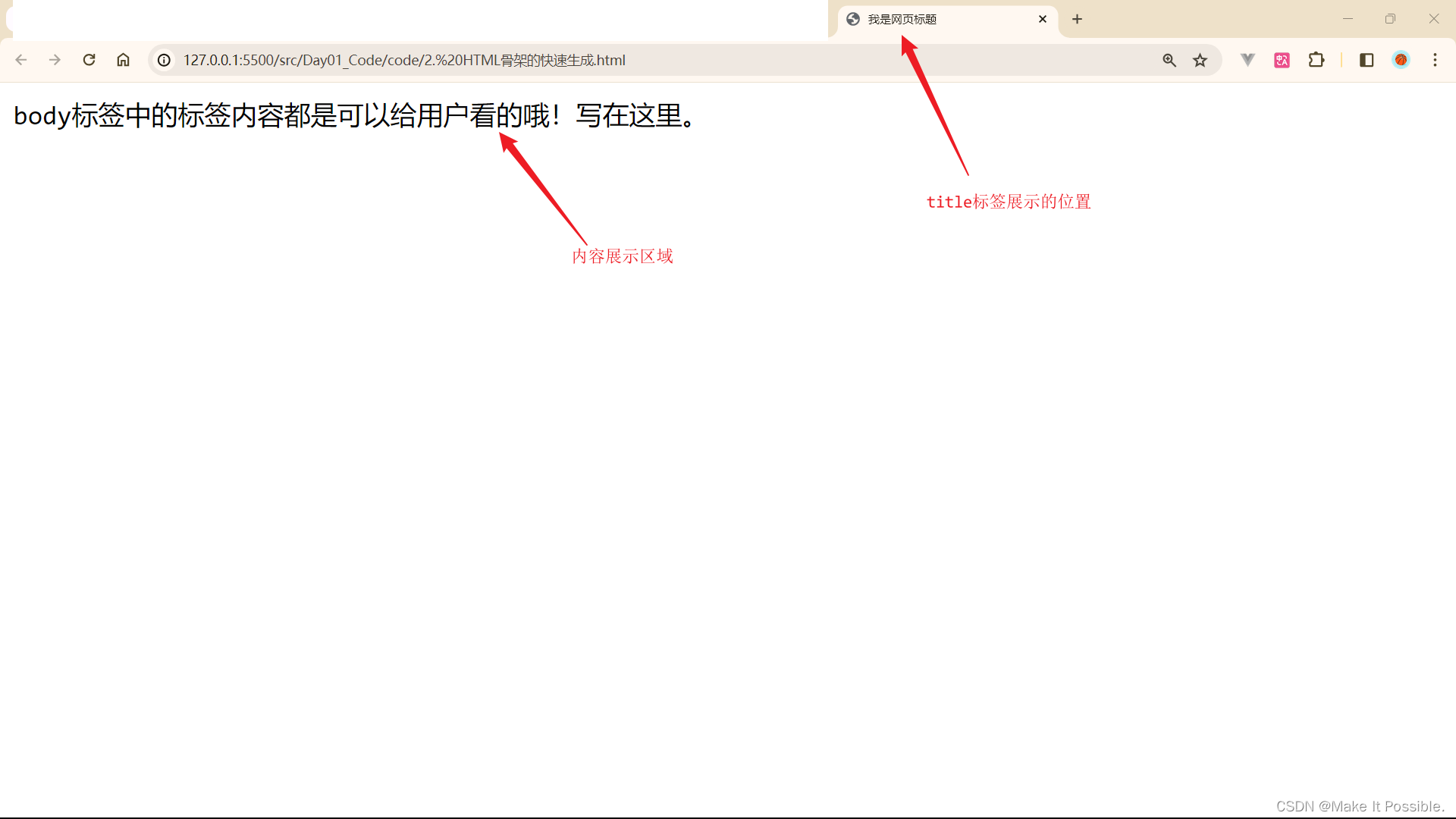Go forward to the next page
This screenshot has width=1456, height=819.
[x=55, y=60]
